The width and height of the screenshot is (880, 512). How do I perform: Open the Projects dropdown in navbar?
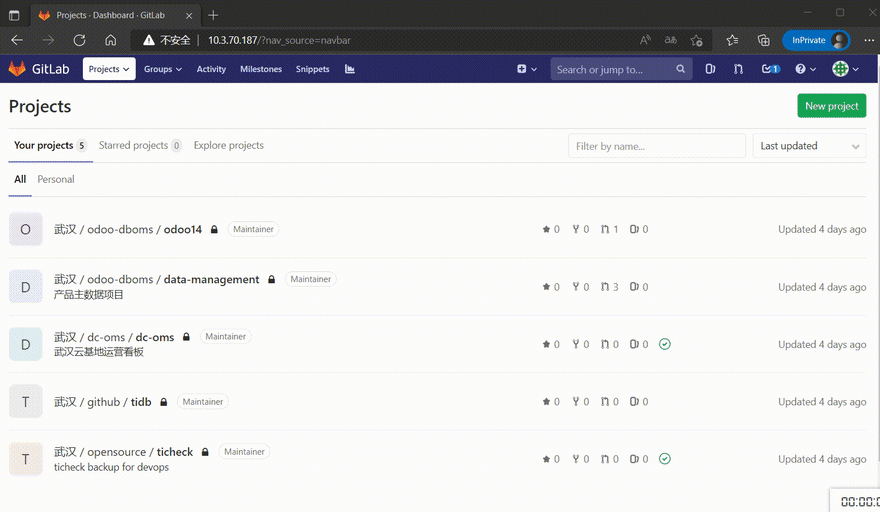point(109,69)
